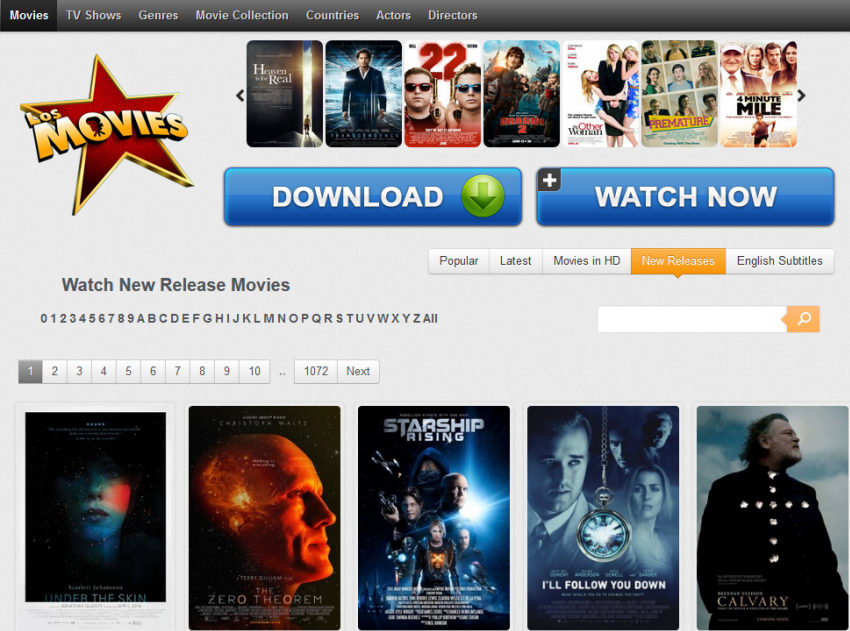Open the Premature carousel poster
850x631 pixels.
coord(680,94)
